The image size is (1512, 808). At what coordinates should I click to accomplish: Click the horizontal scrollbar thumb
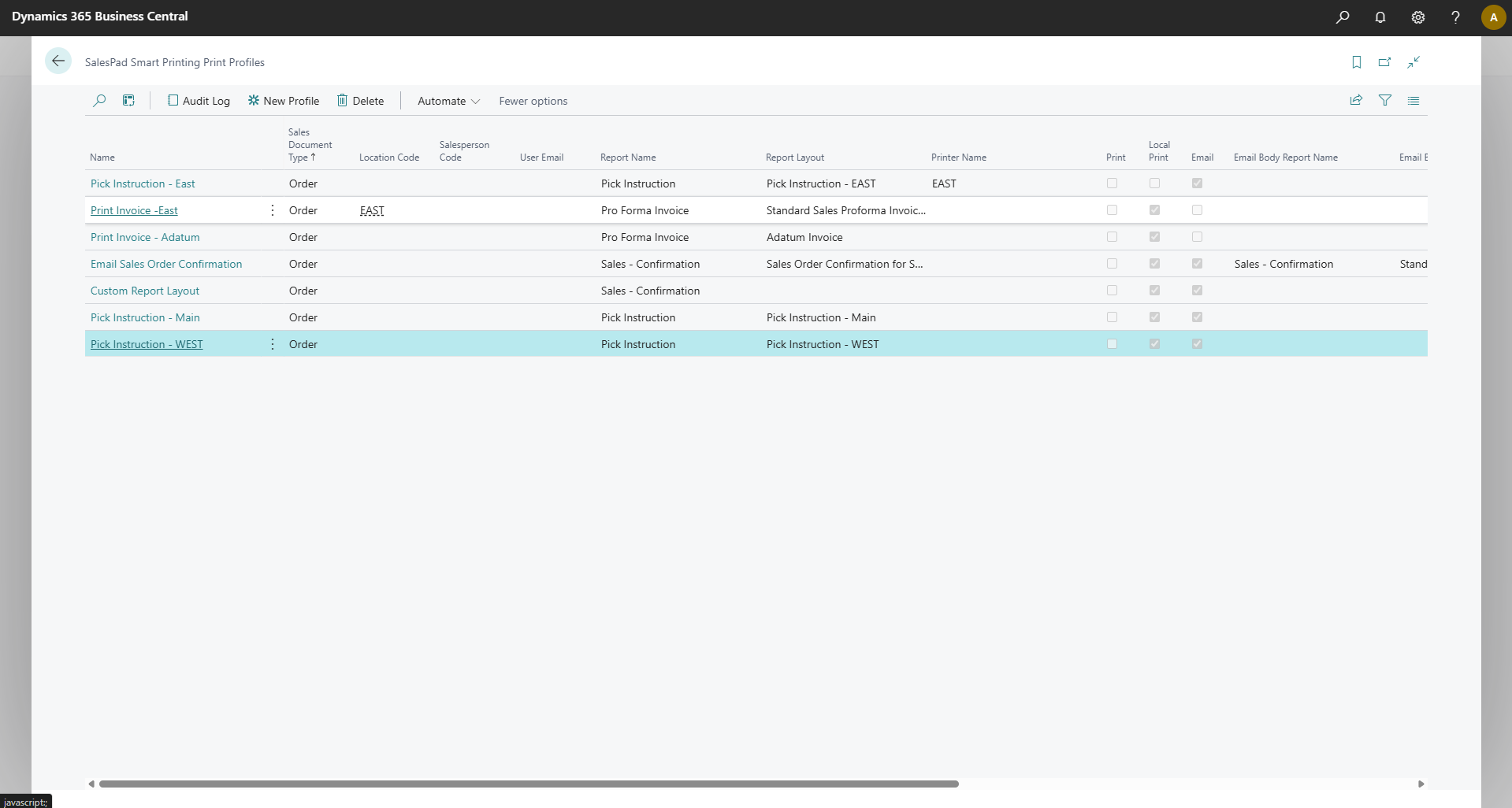pyautogui.click(x=529, y=784)
